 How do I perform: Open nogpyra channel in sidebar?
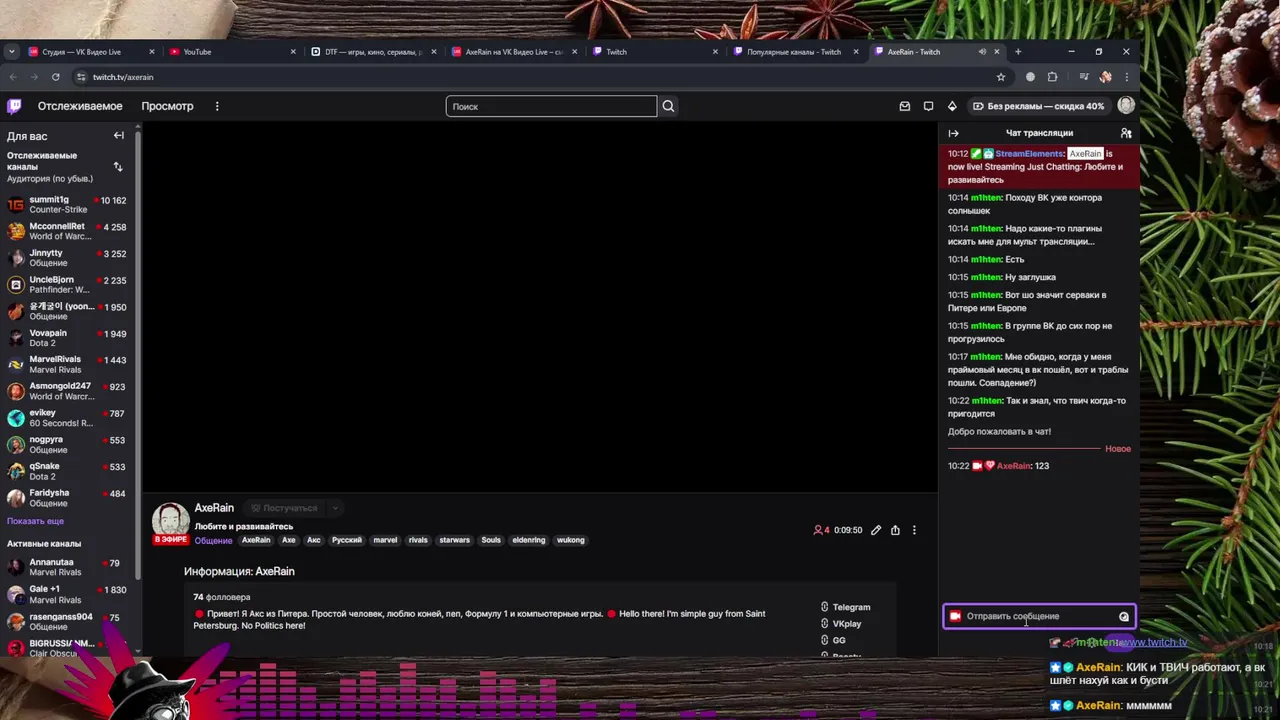pos(67,444)
